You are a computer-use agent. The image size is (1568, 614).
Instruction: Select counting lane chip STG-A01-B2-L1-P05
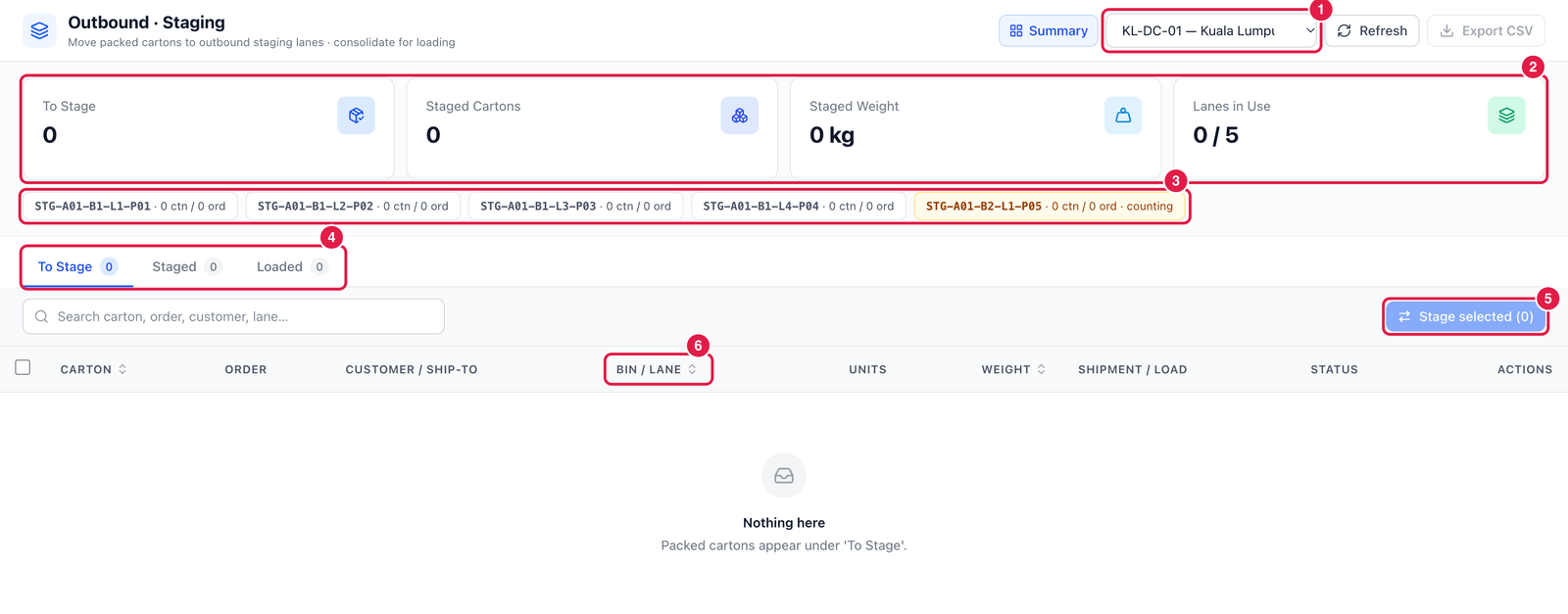(1050, 207)
